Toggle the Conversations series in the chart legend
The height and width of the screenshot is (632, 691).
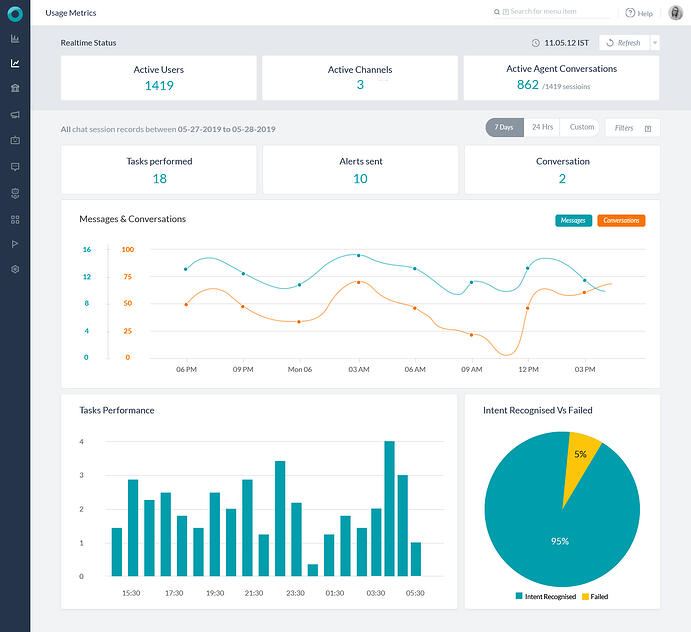(x=621, y=220)
